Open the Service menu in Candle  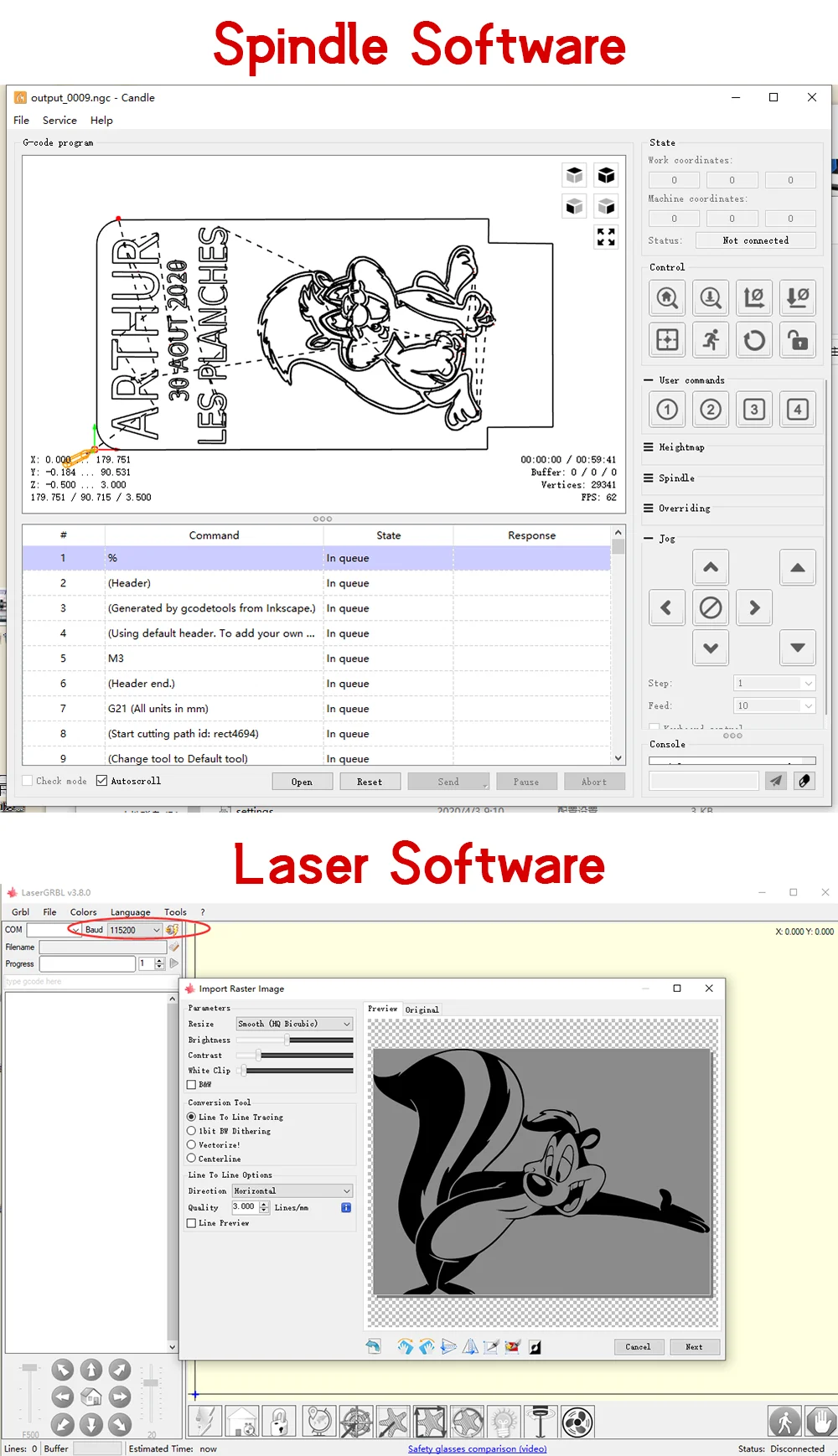click(x=59, y=121)
